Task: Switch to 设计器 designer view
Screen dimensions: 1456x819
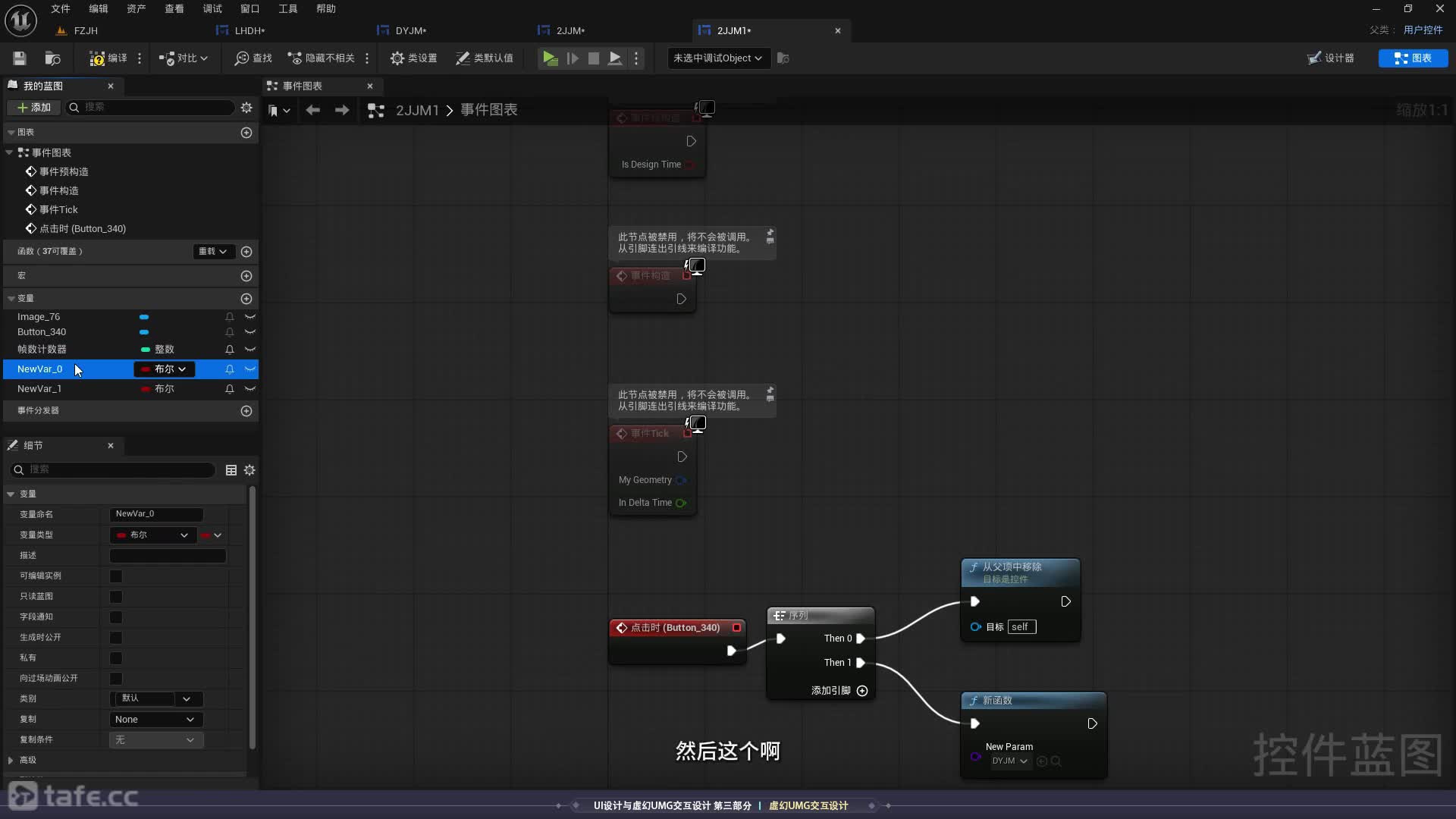Action: click(1331, 58)
